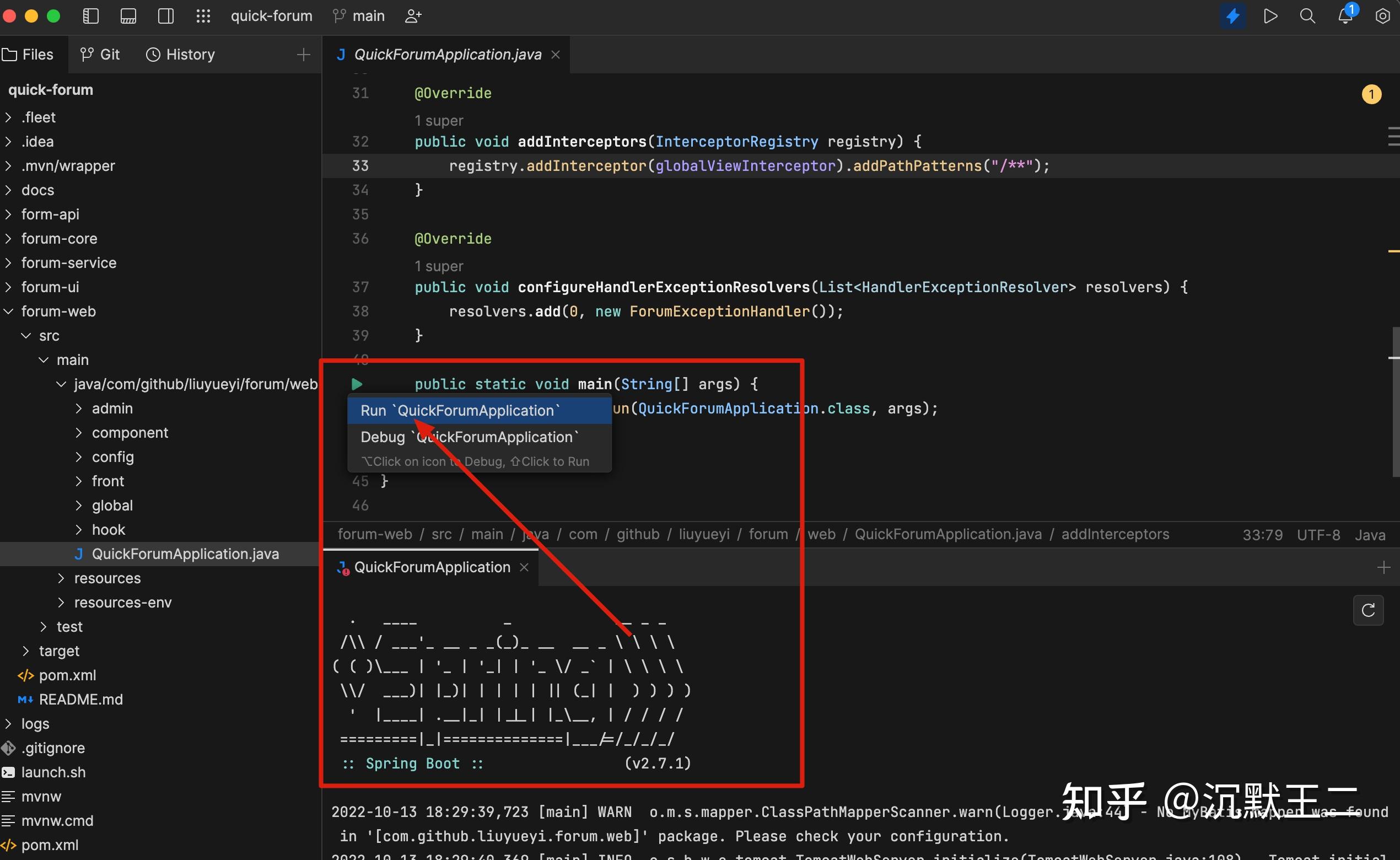The image size is (1400, 860).
Task: Click line number 33 in gutter
Action: coord(360,166)
